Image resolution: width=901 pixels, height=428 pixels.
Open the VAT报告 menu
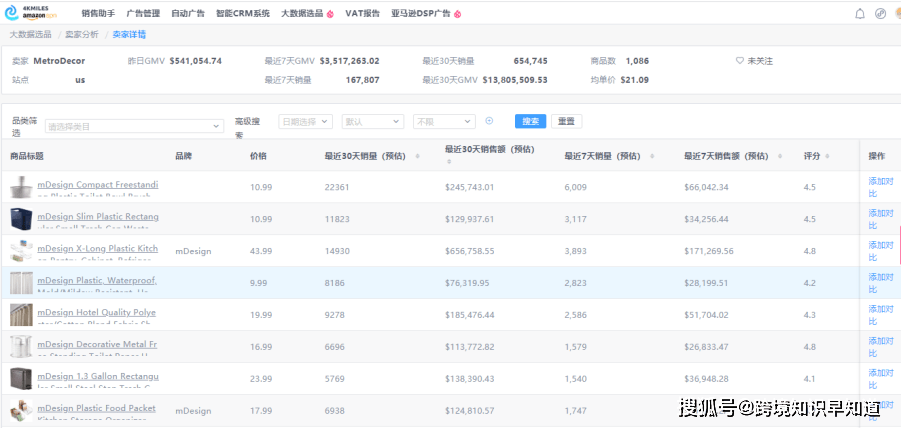[x=363, y=14]
